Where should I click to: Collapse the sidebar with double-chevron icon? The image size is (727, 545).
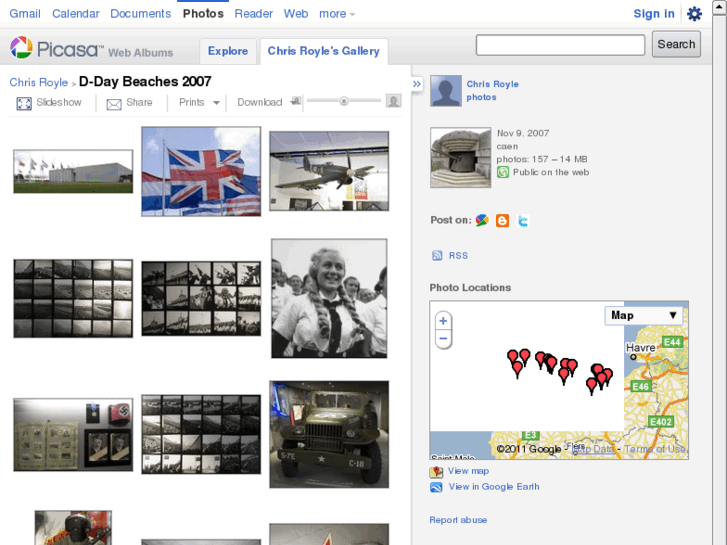click(x=417, y=84)
